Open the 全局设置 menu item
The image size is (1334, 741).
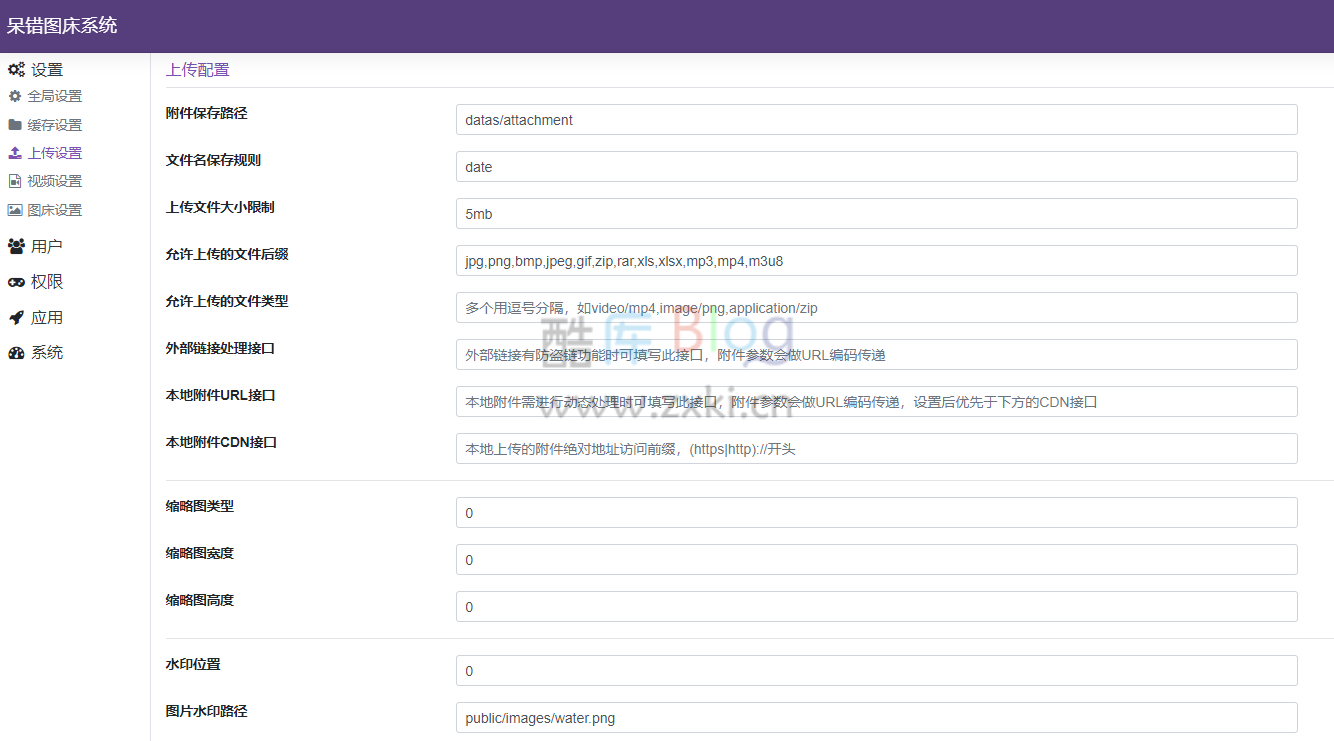pos(55,97)
